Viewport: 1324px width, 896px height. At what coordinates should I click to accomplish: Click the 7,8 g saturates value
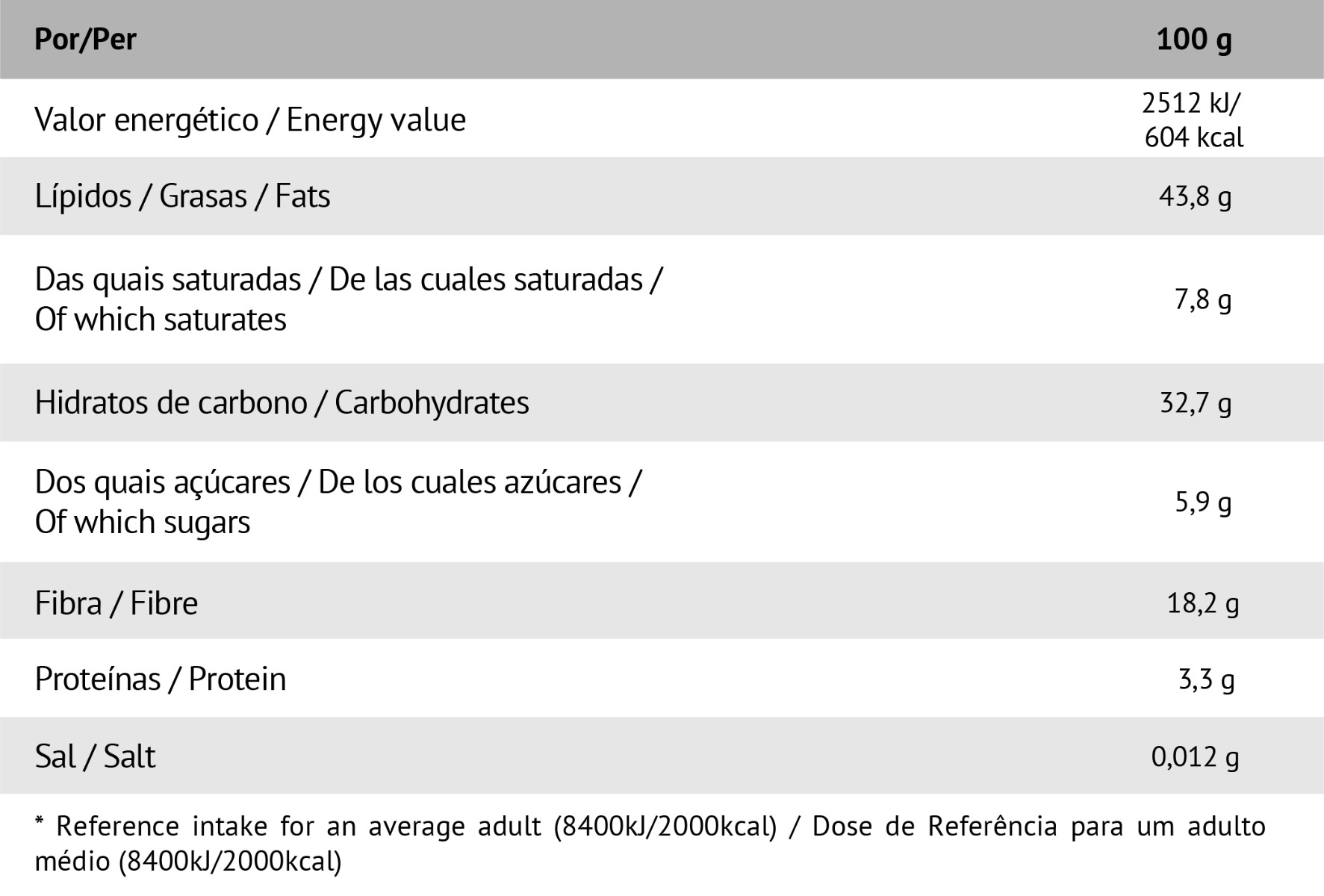(1202, 299)
